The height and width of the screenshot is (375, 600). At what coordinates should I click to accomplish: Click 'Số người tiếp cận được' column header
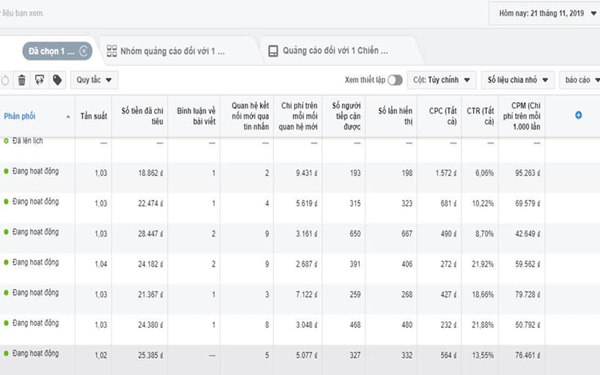pos(344,116)
